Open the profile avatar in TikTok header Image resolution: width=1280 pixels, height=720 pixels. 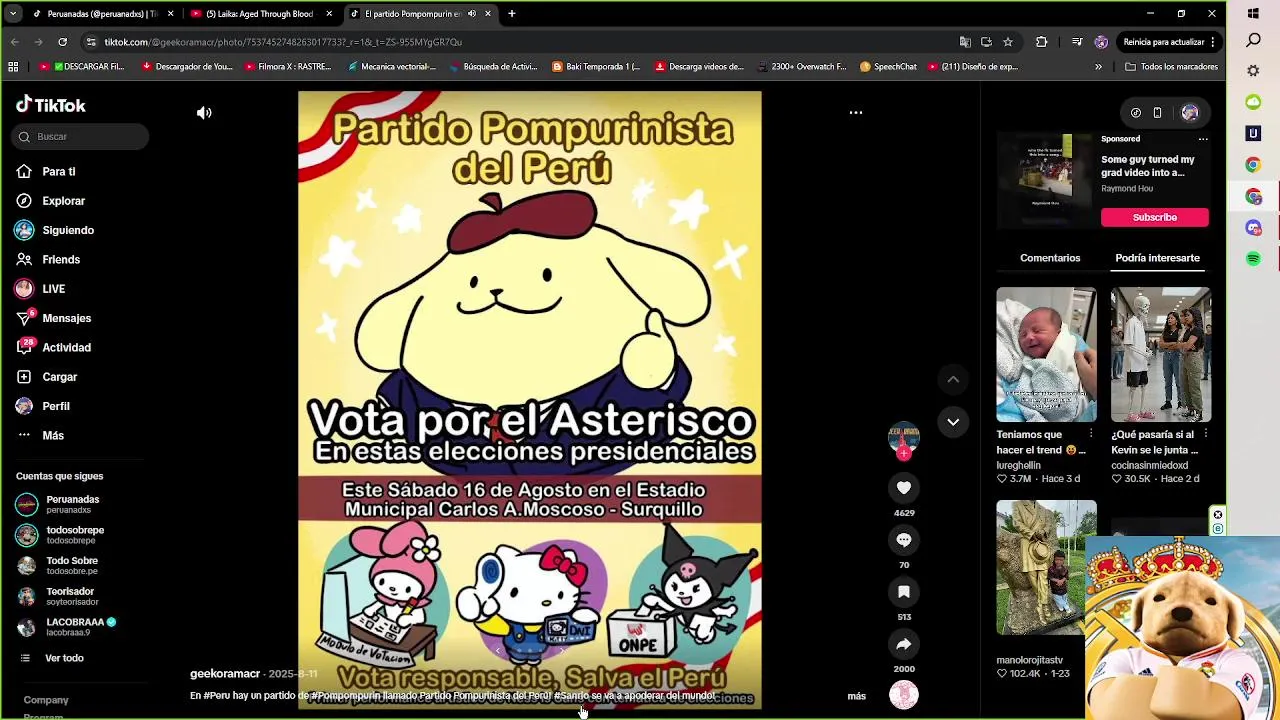click(1189, 113)
